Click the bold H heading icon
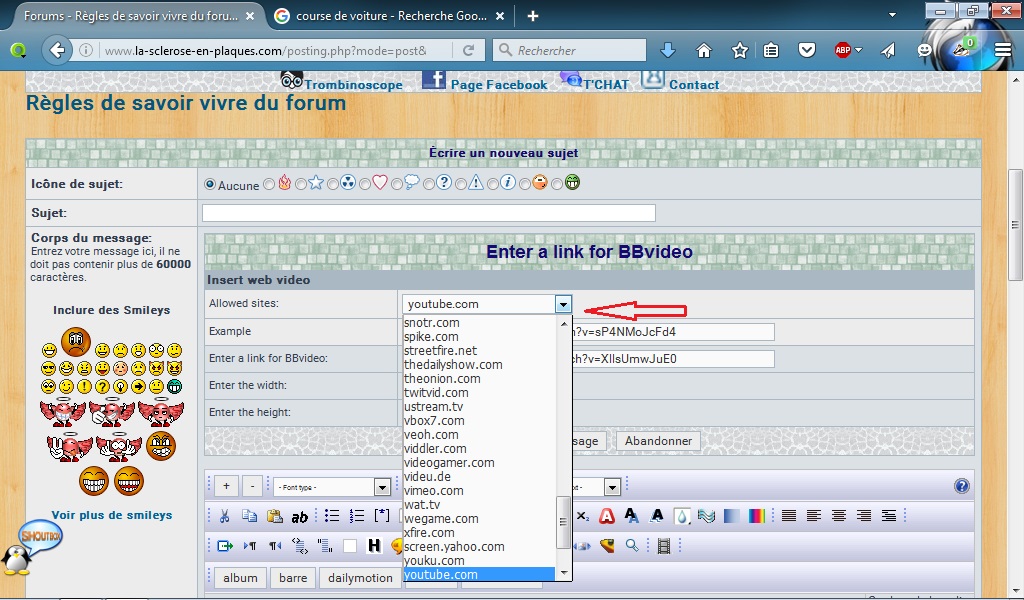Image resolution: width=1024 pixels, height=600 pixels. pos(374,545)
